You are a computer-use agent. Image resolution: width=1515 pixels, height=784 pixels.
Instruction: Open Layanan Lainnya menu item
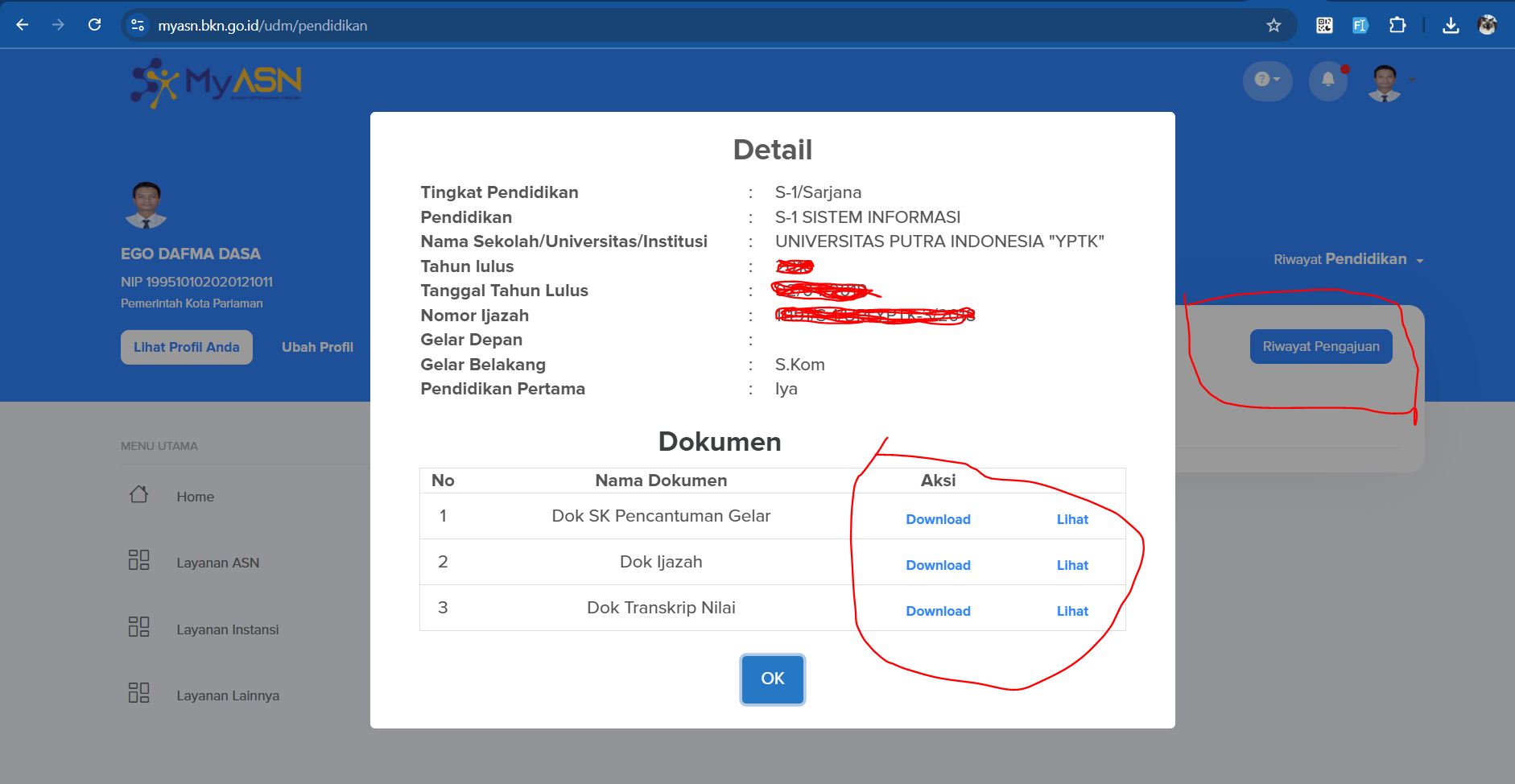click(227, 695)
